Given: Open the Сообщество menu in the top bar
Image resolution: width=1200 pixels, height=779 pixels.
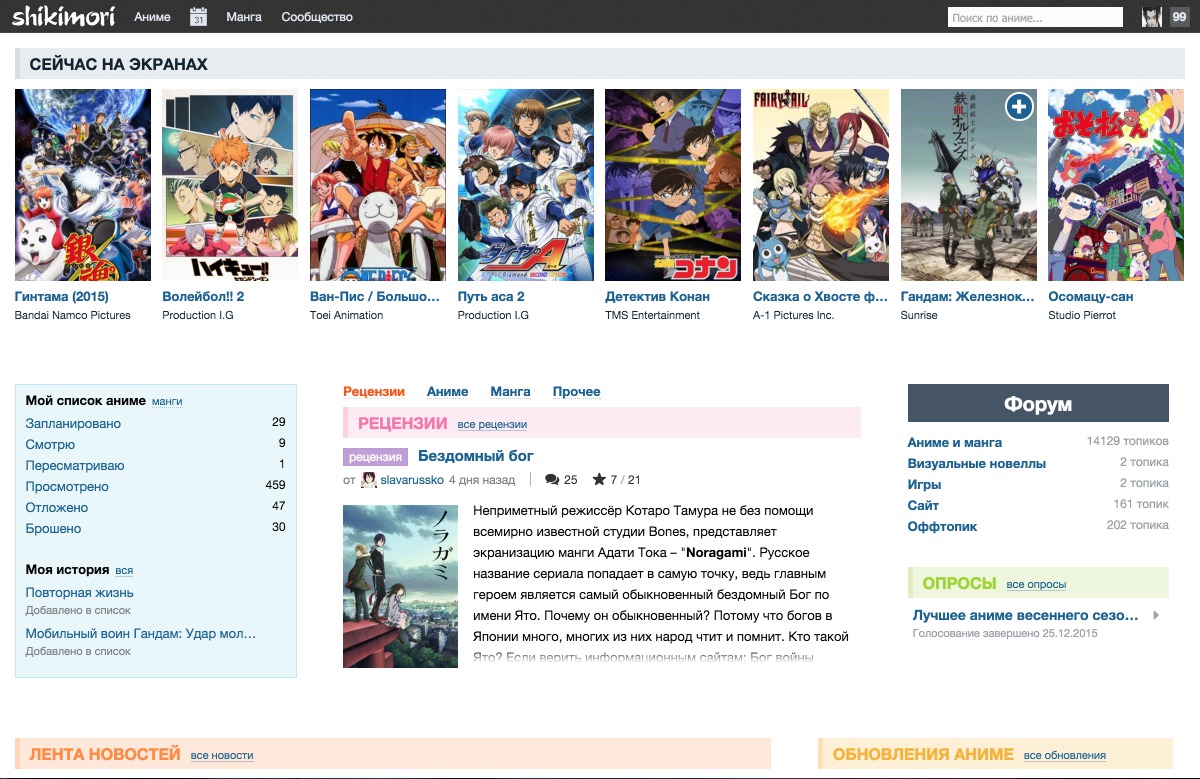Looking at the screenshot, I should coord(317,17).
